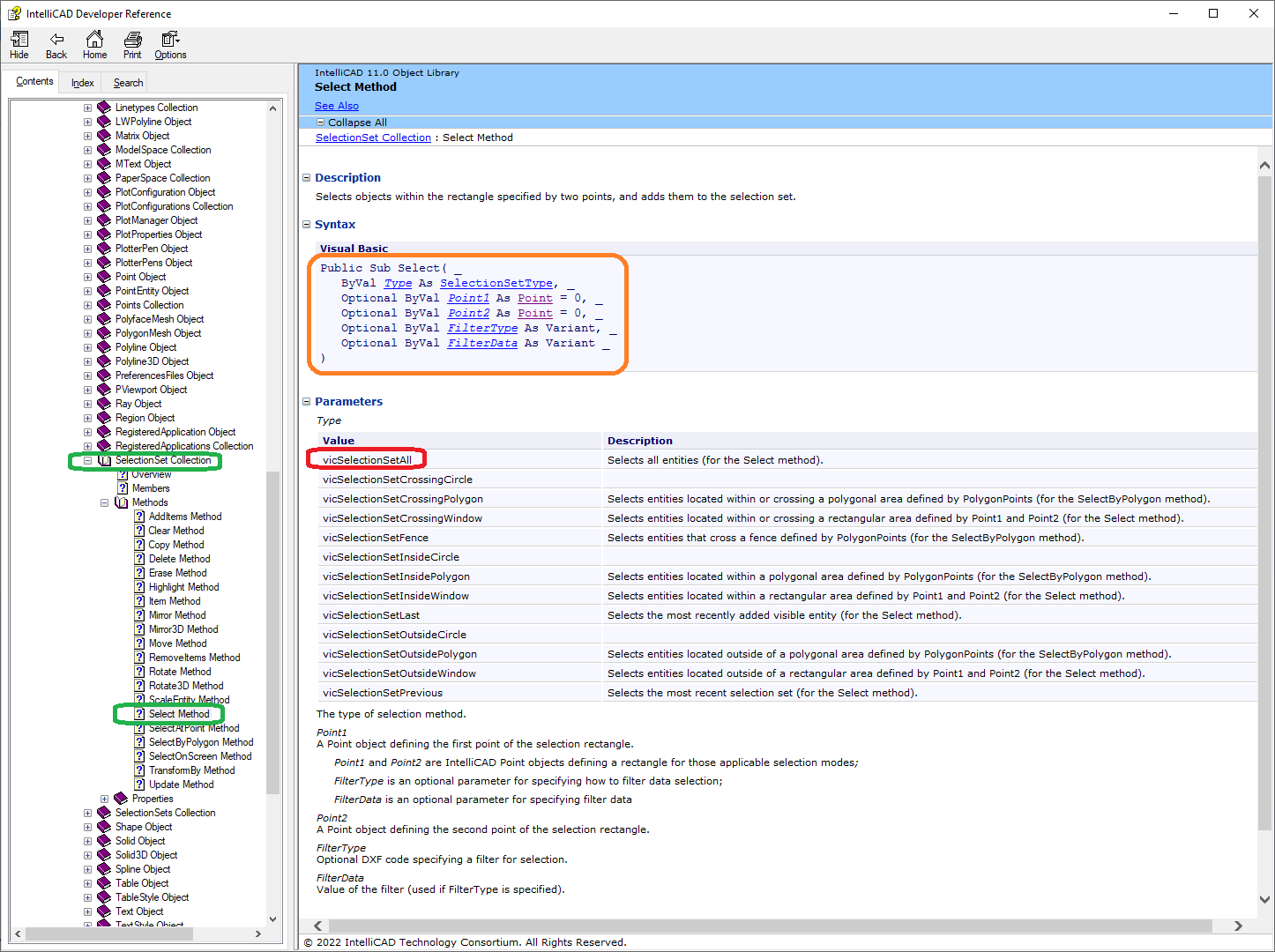Collapse the Description section
This screenshot has height=952, width=1275.
tap(307, 178)
